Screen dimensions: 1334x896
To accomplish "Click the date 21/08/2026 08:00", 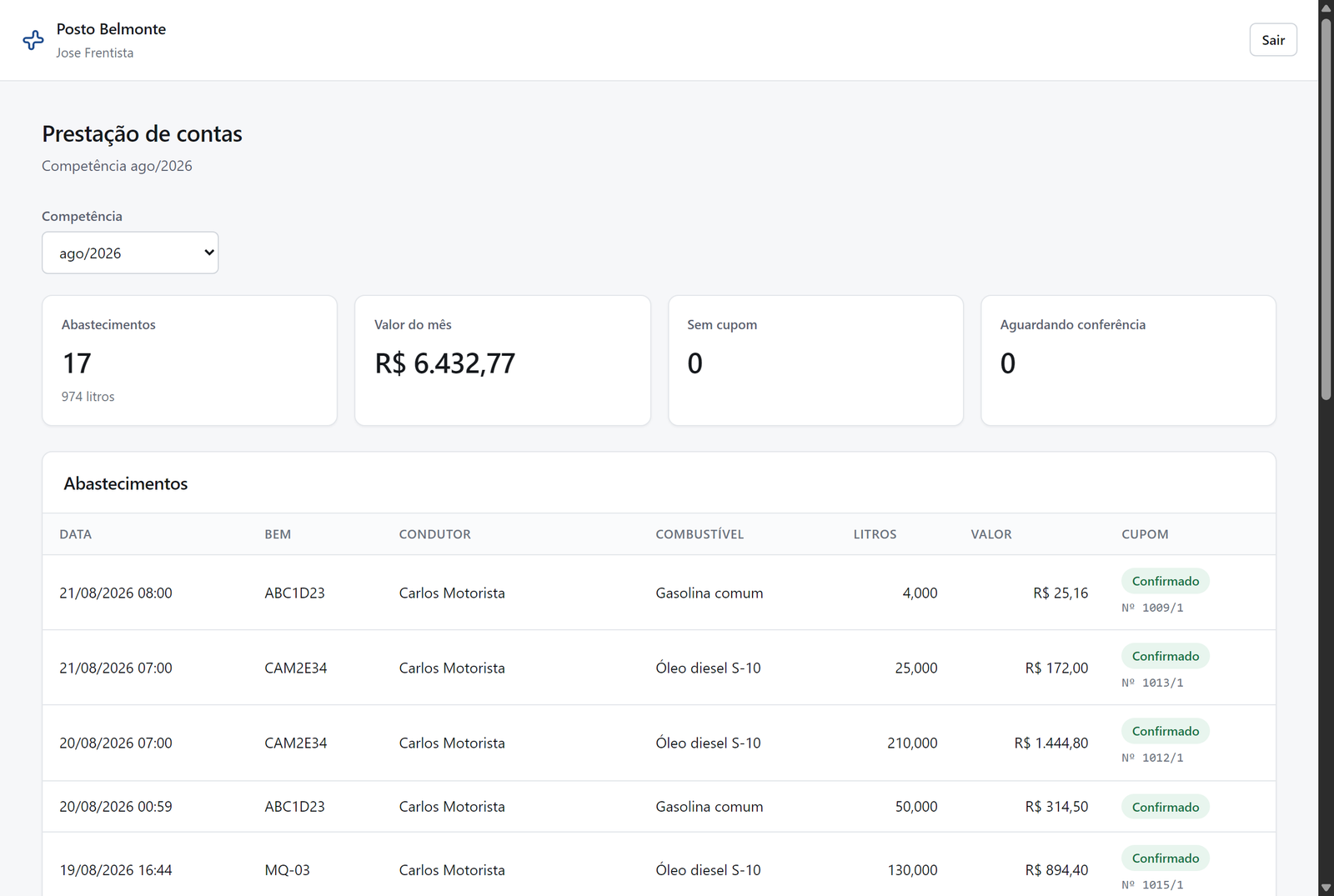I will [x=116, y=593].
